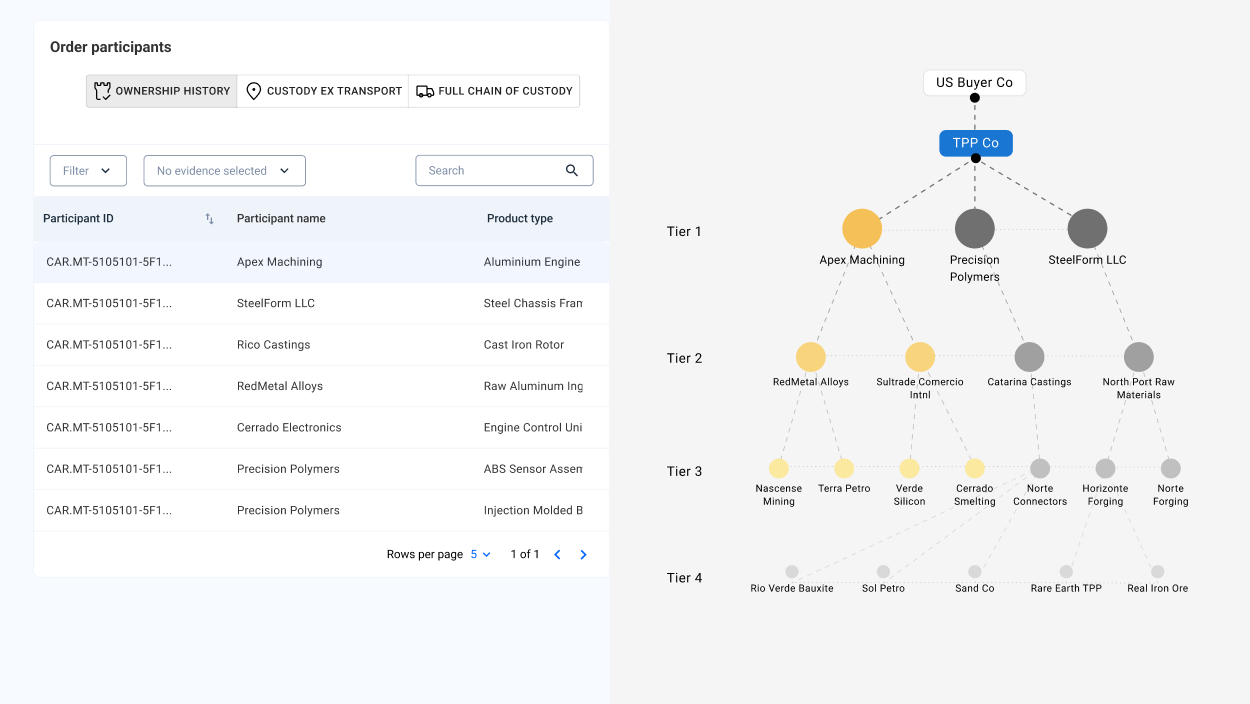
Task: Open the Full Chain of Custody tab
Action: (494, 91)
